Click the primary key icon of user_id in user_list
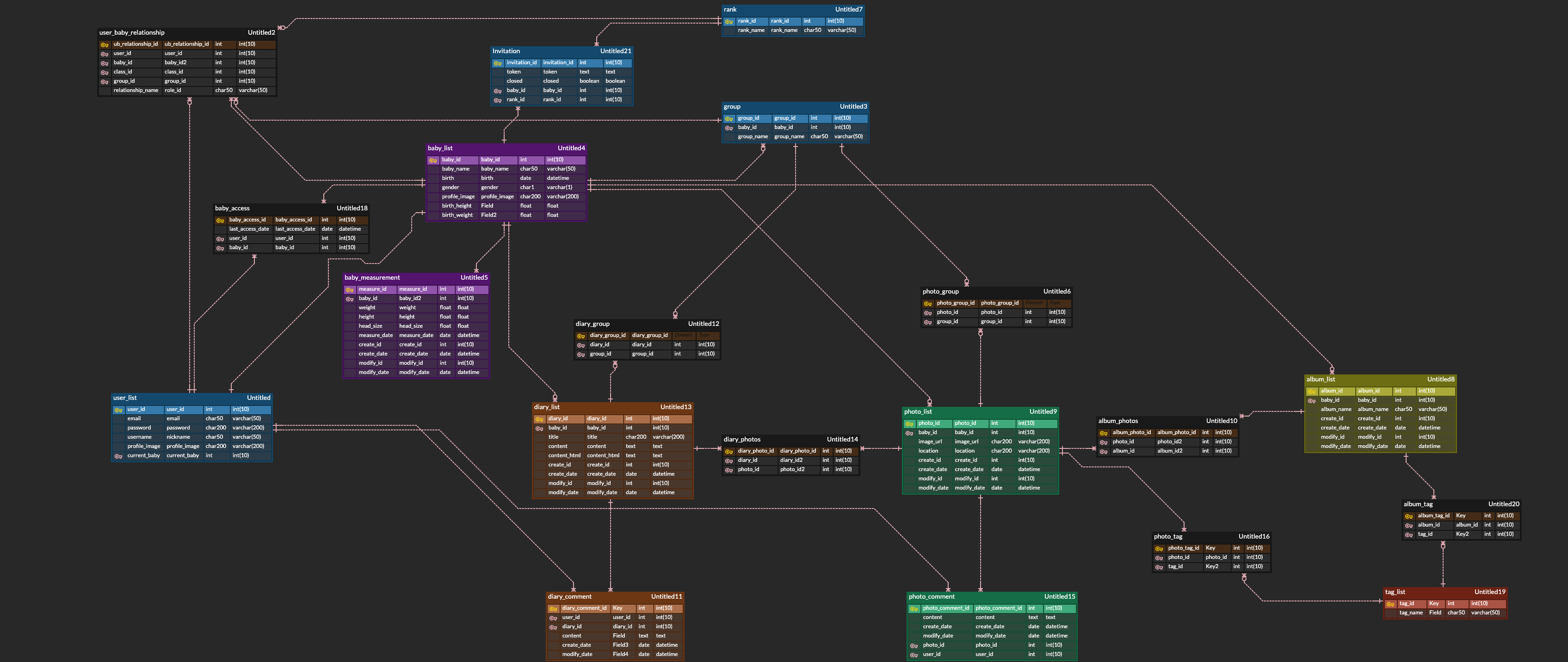The width and height of the screenshot is (1568, 662). [118, 410]
